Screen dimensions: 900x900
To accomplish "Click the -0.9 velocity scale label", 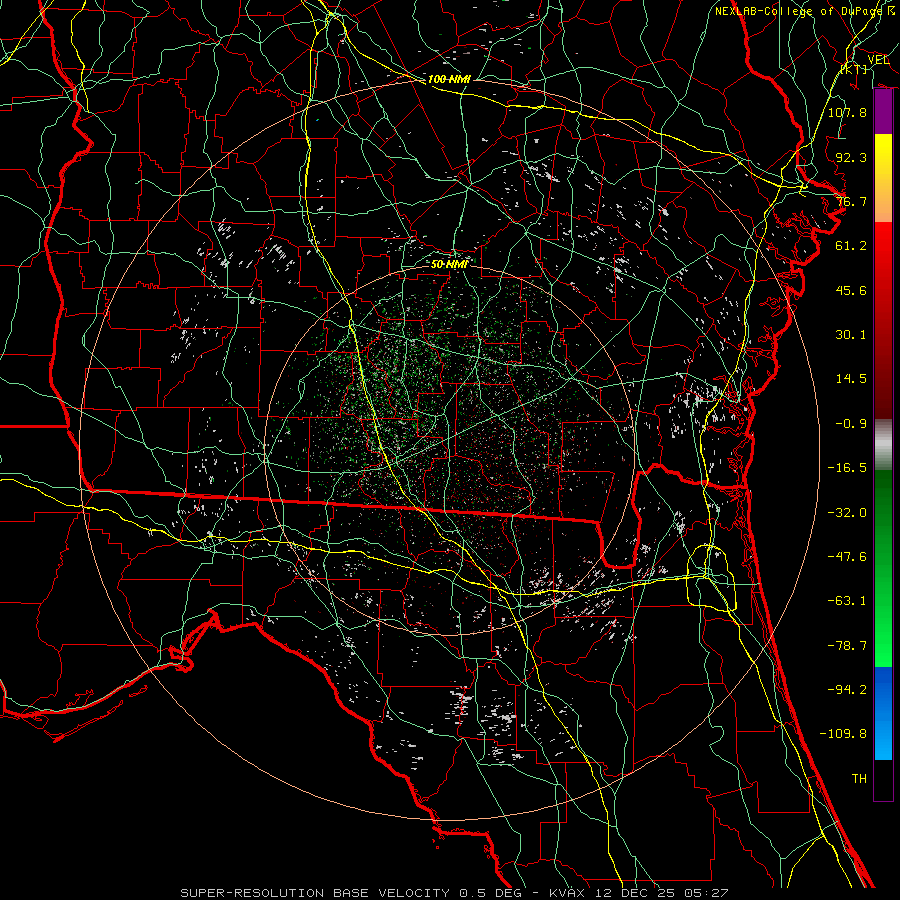I will pos(851,424).
